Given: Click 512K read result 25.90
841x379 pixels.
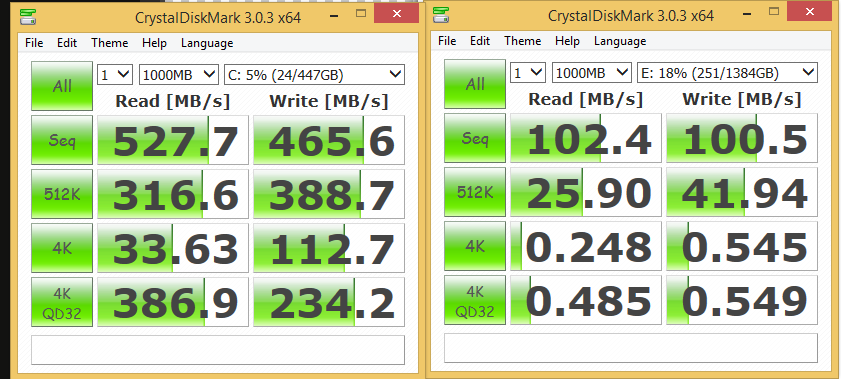Looking at the screenshot, I should 586,192.
